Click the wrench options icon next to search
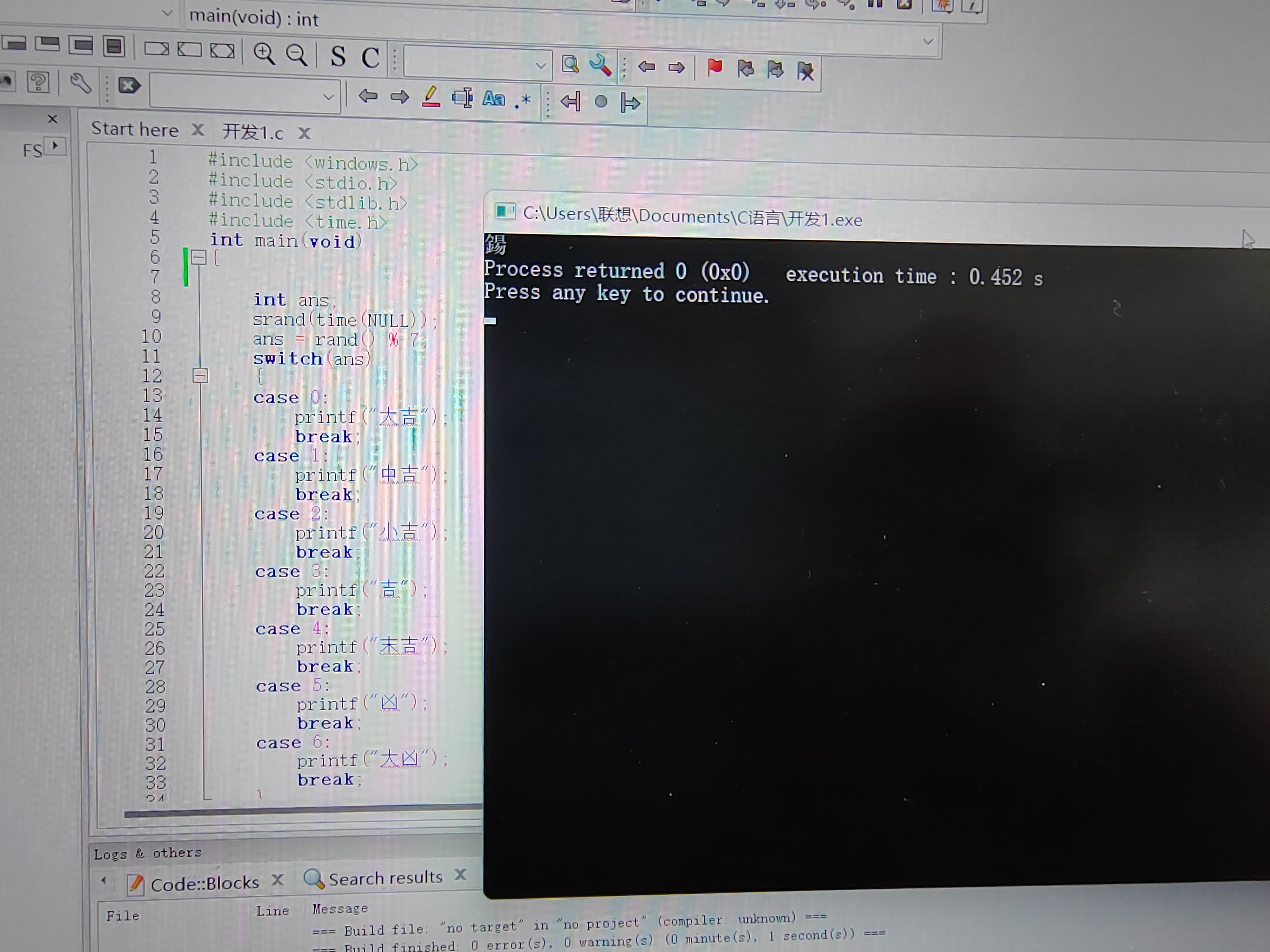1270x952 pixels. 600,65
